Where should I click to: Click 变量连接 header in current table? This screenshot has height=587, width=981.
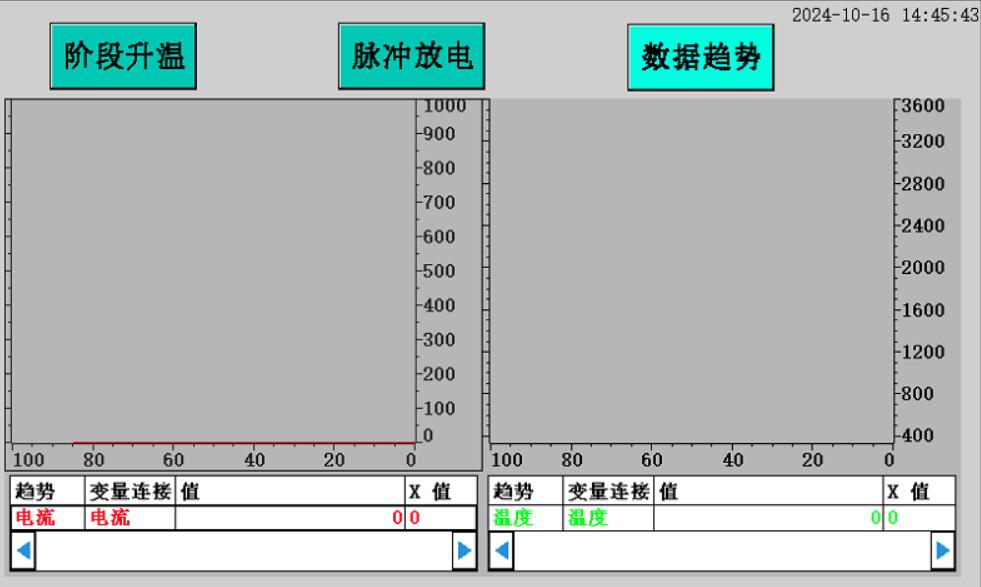pyautogui.click(x=130, y=491)
